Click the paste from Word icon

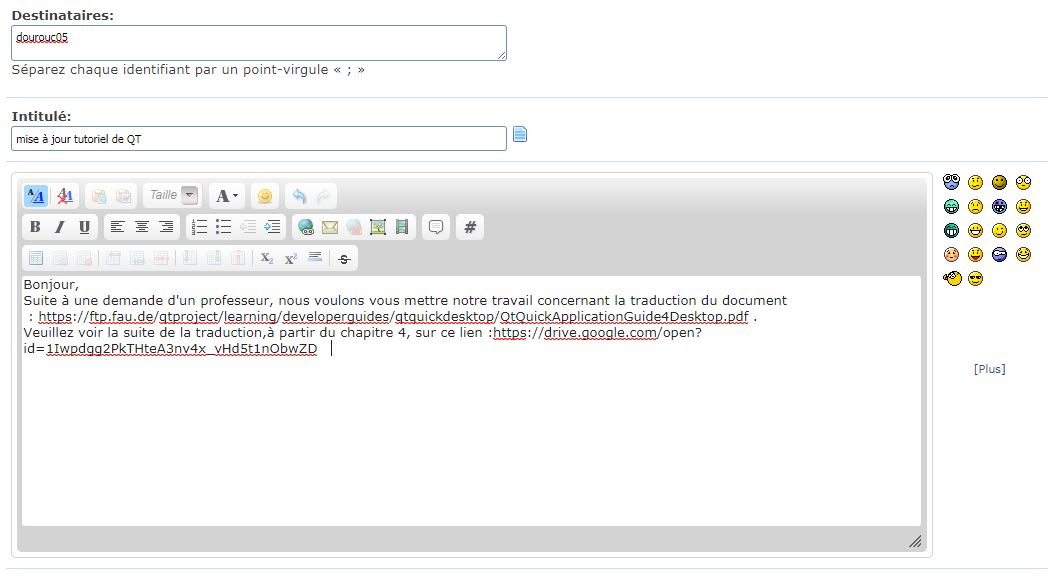[123, 196]
